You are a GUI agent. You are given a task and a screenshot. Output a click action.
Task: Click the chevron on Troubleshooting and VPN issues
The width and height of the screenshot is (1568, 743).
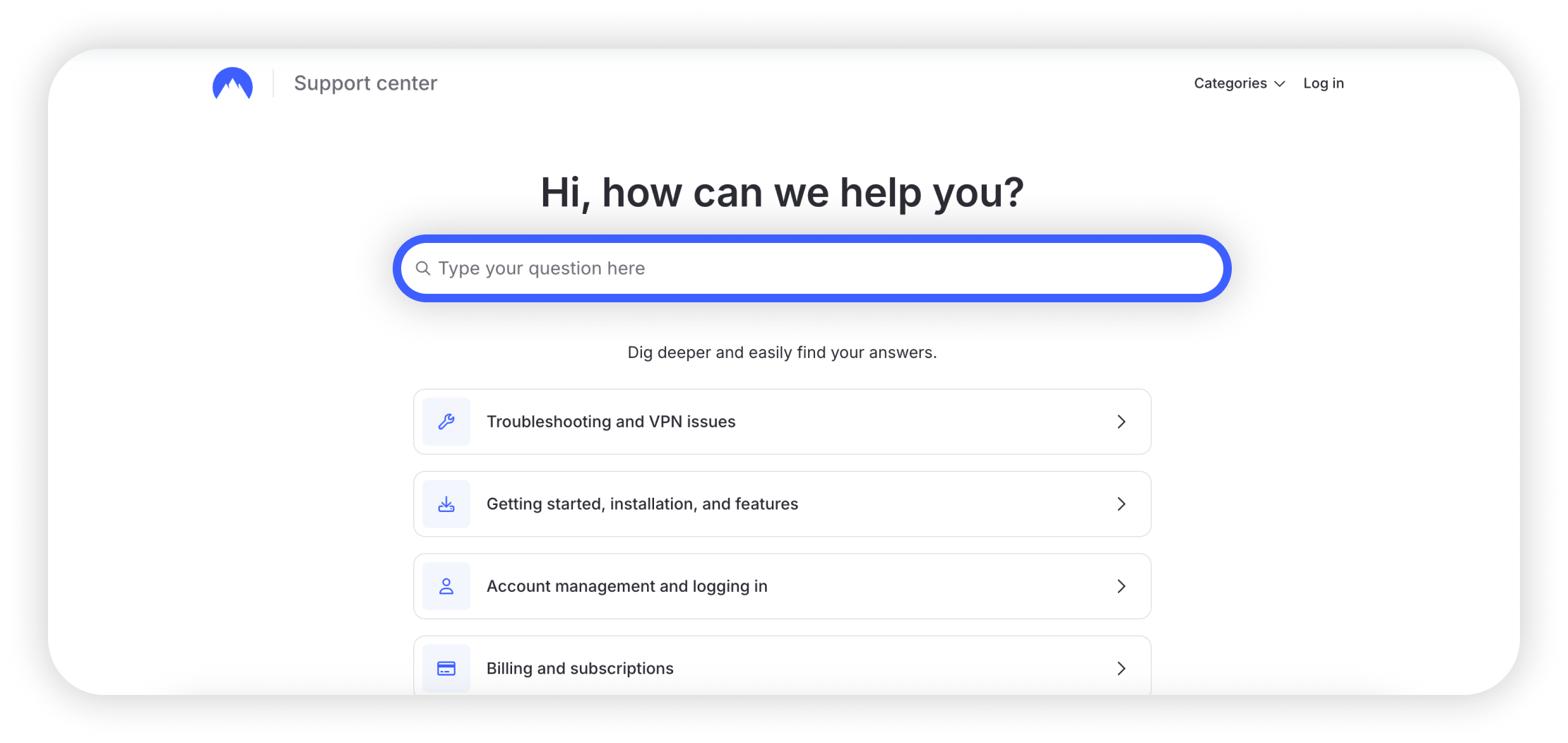1121,421
